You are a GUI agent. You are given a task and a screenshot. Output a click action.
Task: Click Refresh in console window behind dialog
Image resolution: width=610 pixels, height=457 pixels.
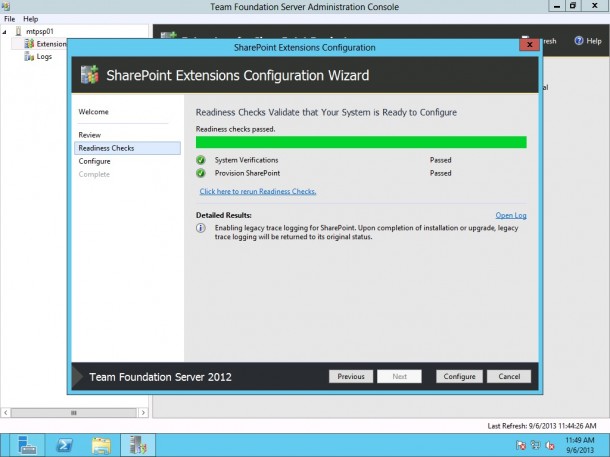550,41
